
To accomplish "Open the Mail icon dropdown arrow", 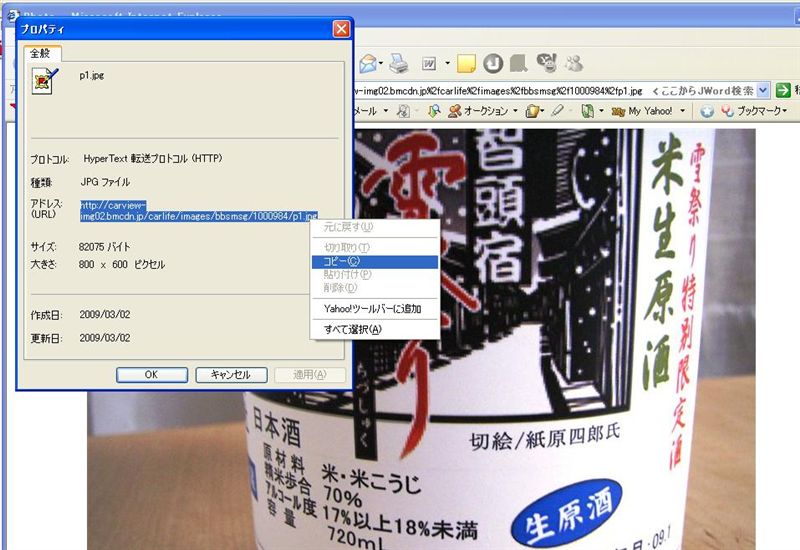I will pyautogui.click(x=381, y=64).
